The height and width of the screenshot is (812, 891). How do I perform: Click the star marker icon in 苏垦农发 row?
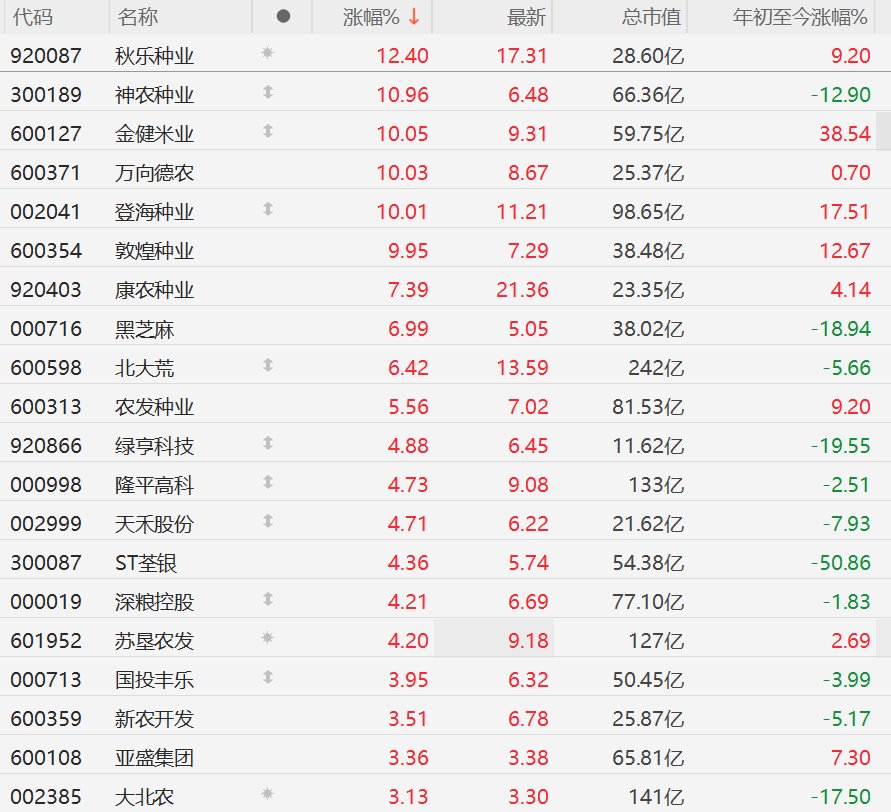coord(268,638)
